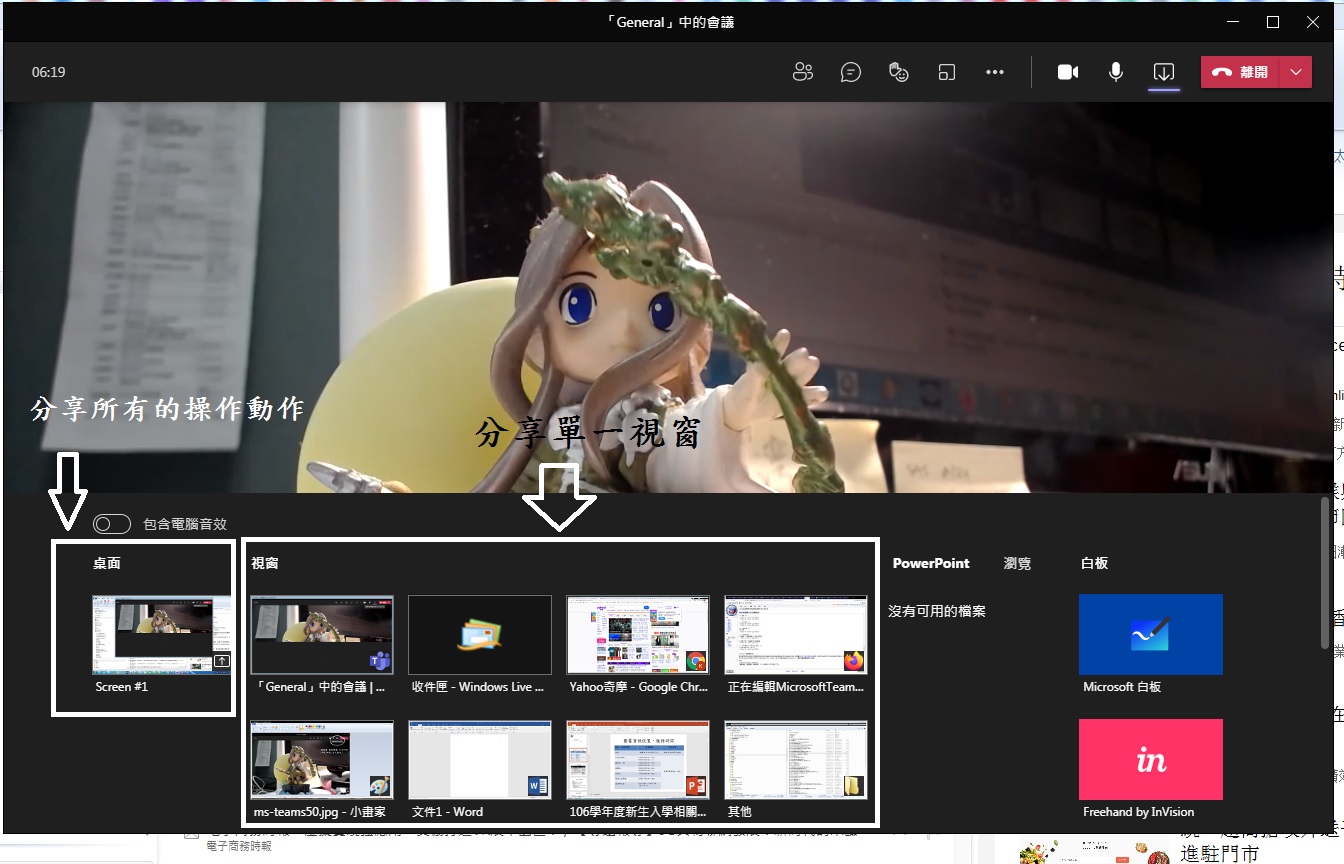Open the meeting chat icon
The image size is (1344, 864).
(851, 72)
